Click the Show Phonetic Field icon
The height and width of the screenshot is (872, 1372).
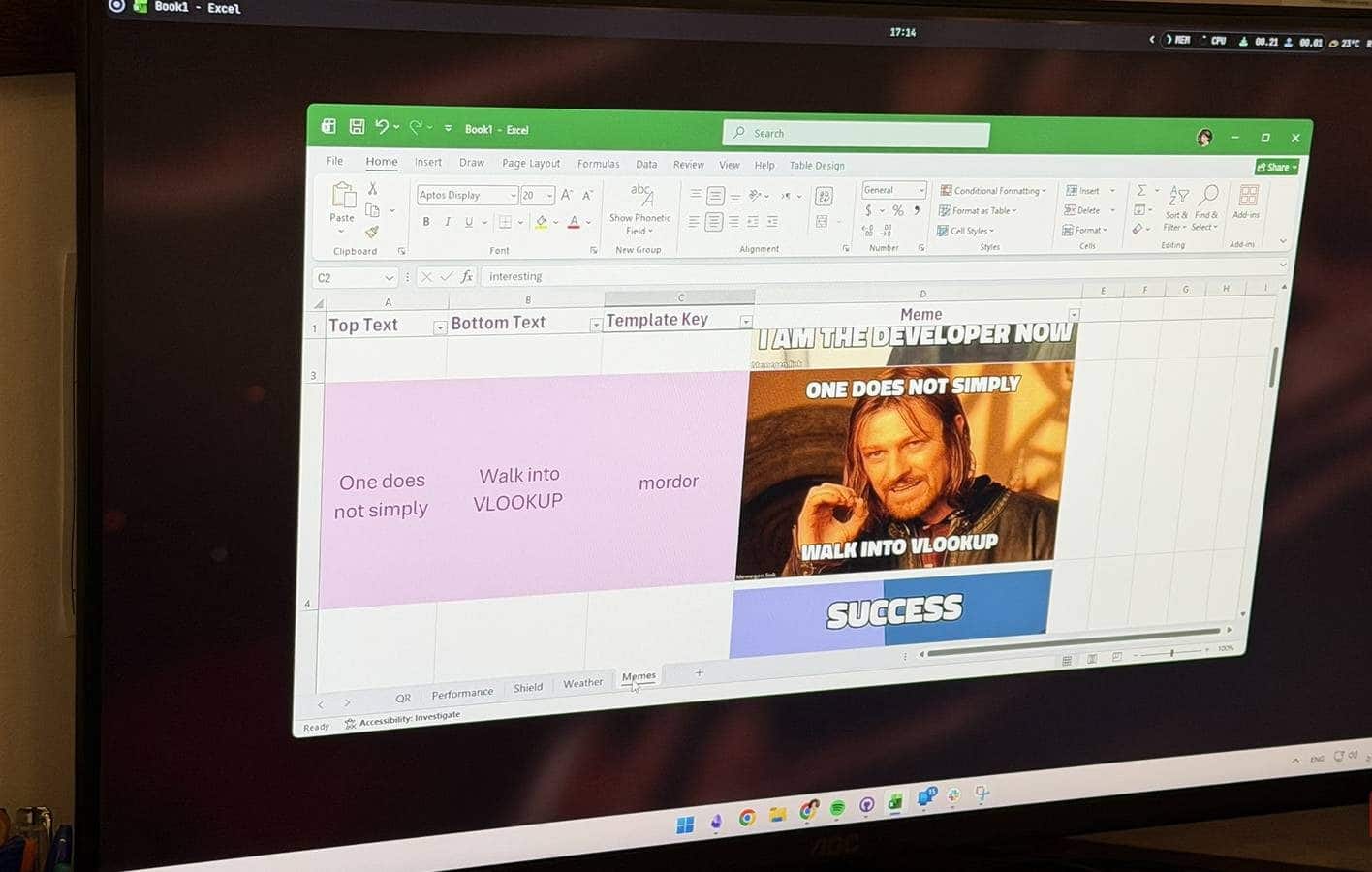641,195
